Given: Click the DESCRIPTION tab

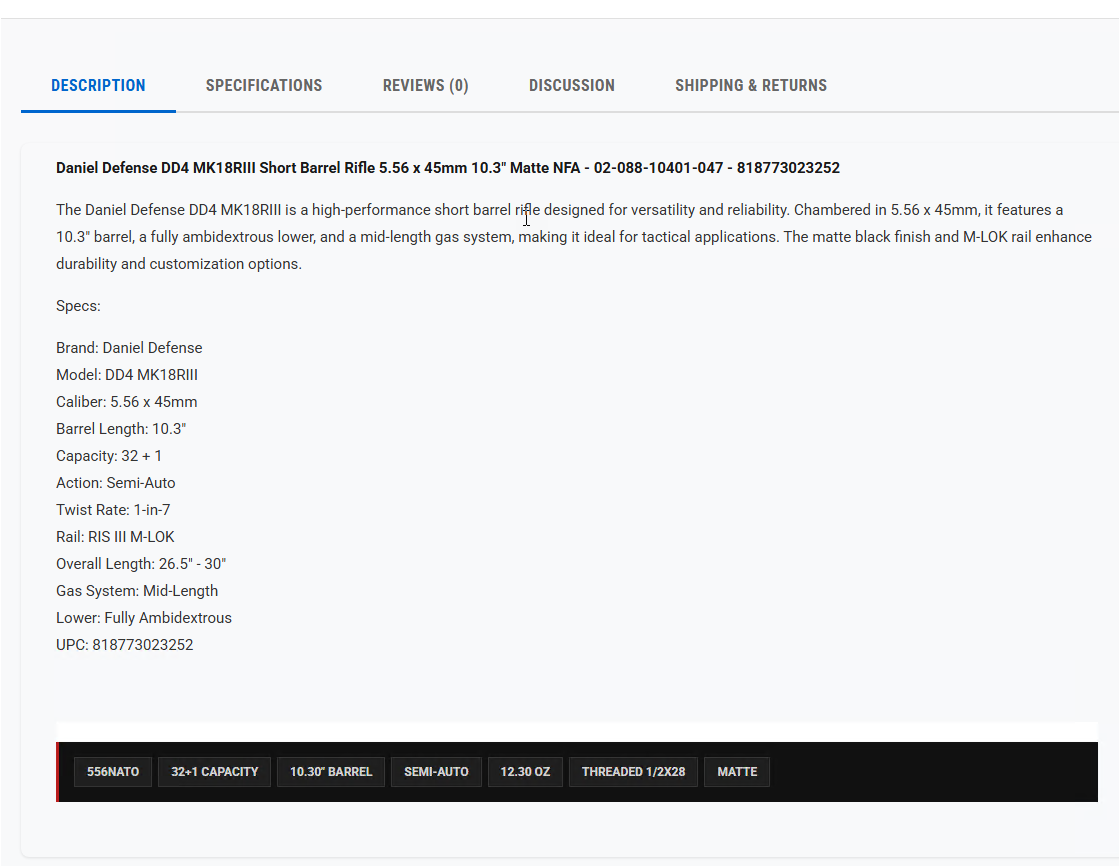Looking at the screenshot, I should pos(97,85).
